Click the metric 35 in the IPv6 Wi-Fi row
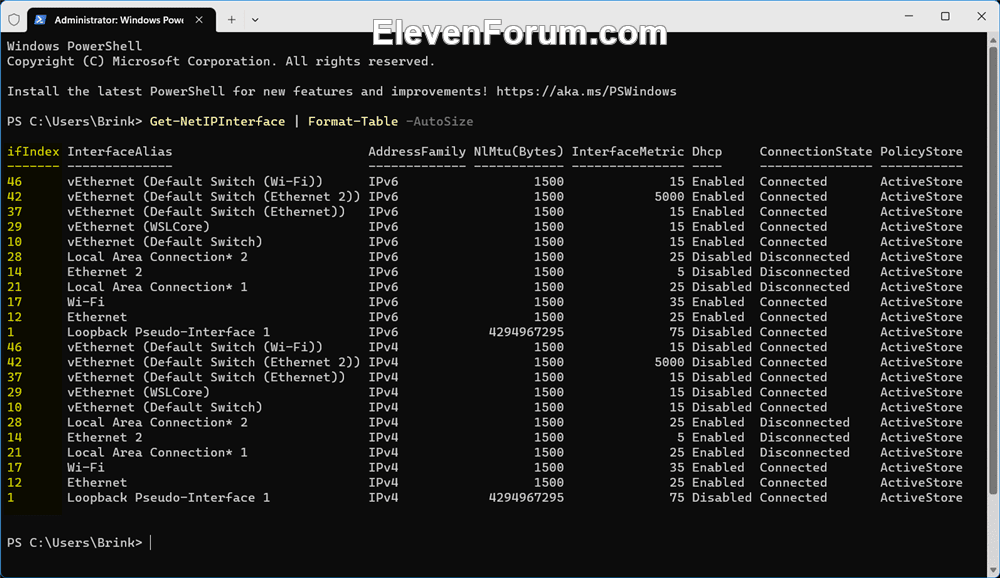 (677, 302)
